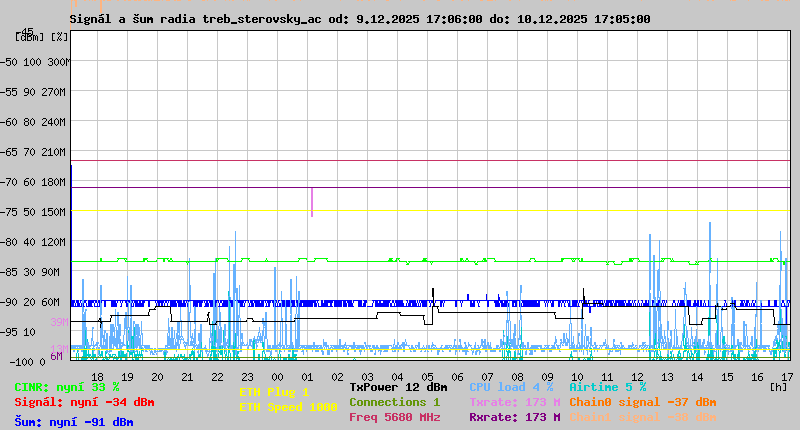
Task: Click the '-50 100 300M' y-axis label
Action: click(36, 62)
